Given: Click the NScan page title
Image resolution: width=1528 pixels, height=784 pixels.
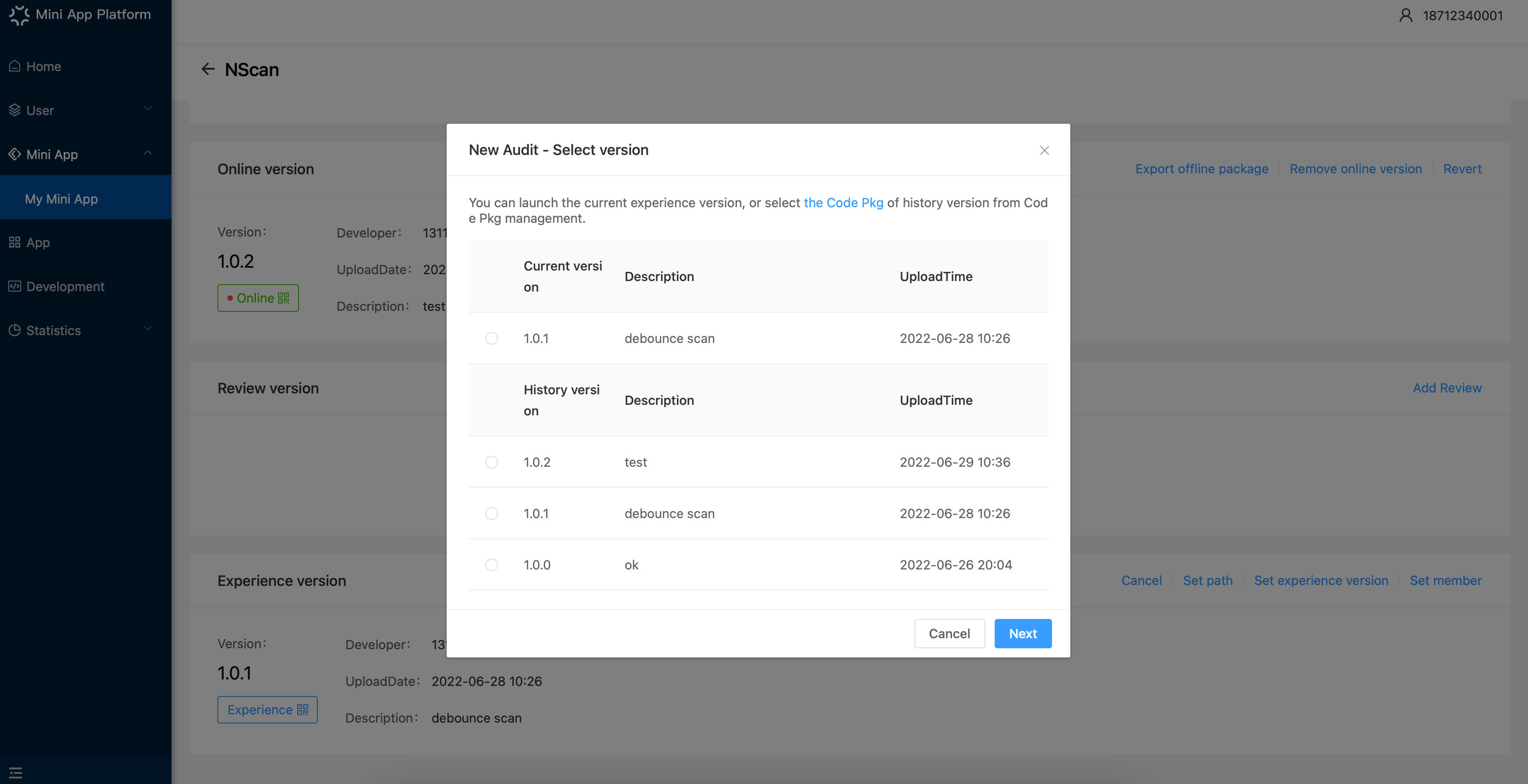Looking at the screenshot, I should point(251,69).
